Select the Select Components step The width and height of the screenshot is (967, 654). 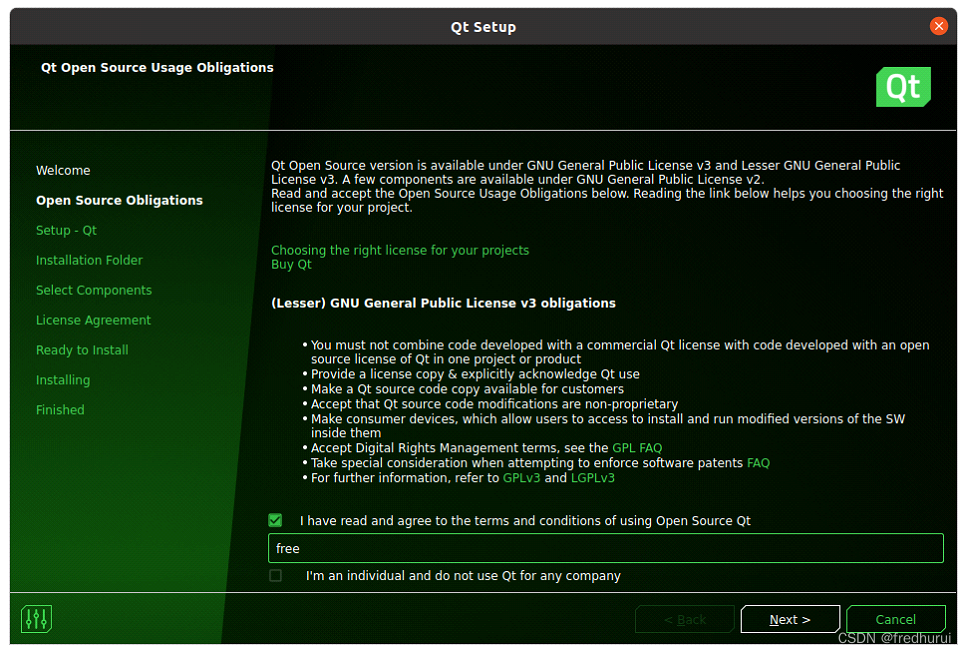(x=94, y=290)
